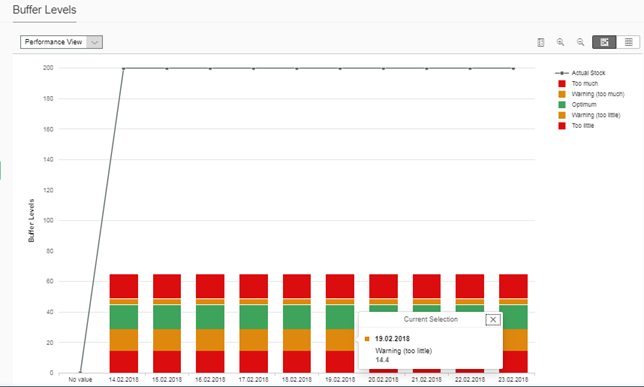Select the top red segment of 22.02.2018 bar

click(470, 286)
